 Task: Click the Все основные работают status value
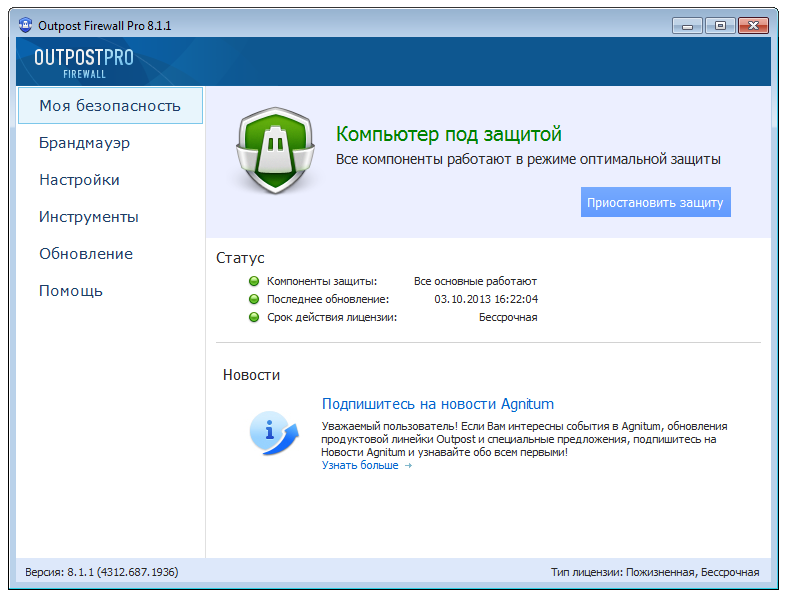click(475, 281)
